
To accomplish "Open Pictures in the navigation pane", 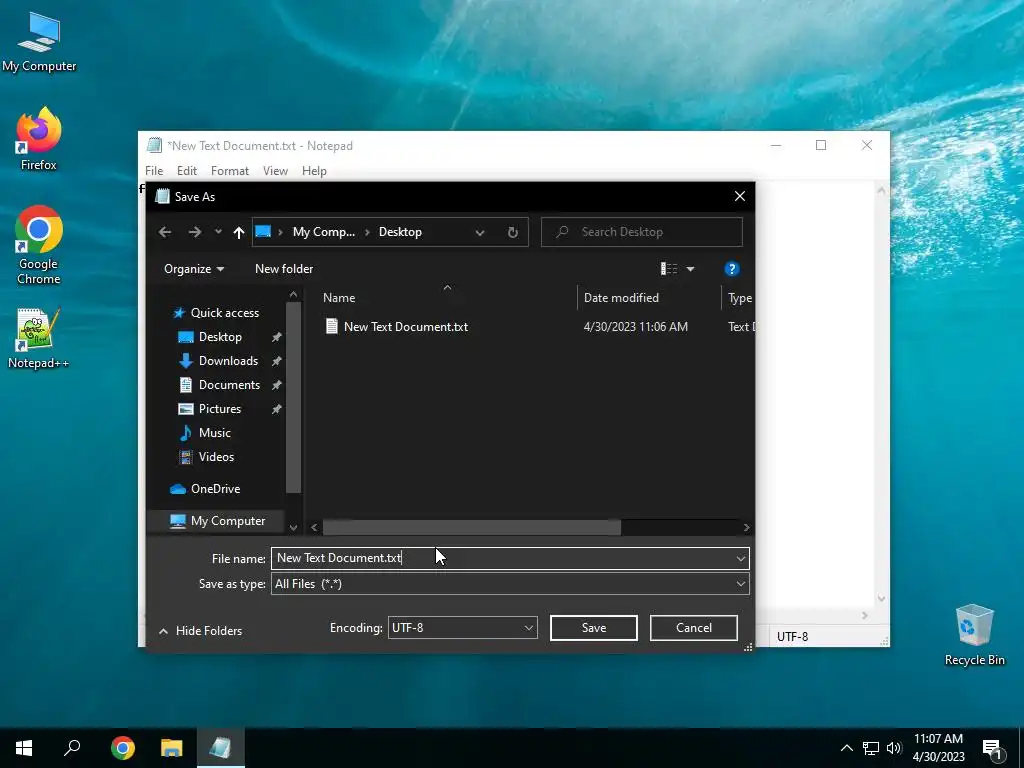I will 219,409.
